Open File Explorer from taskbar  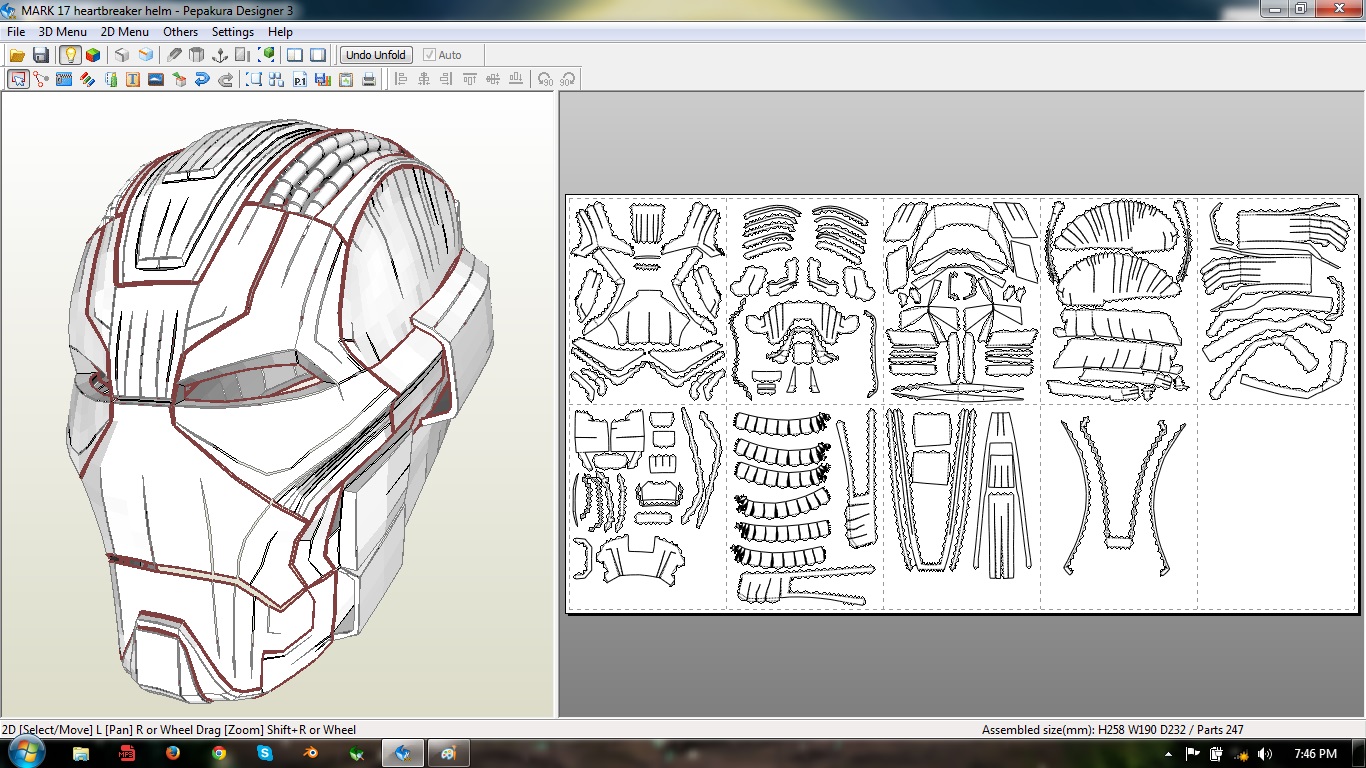tap(81, 753)
